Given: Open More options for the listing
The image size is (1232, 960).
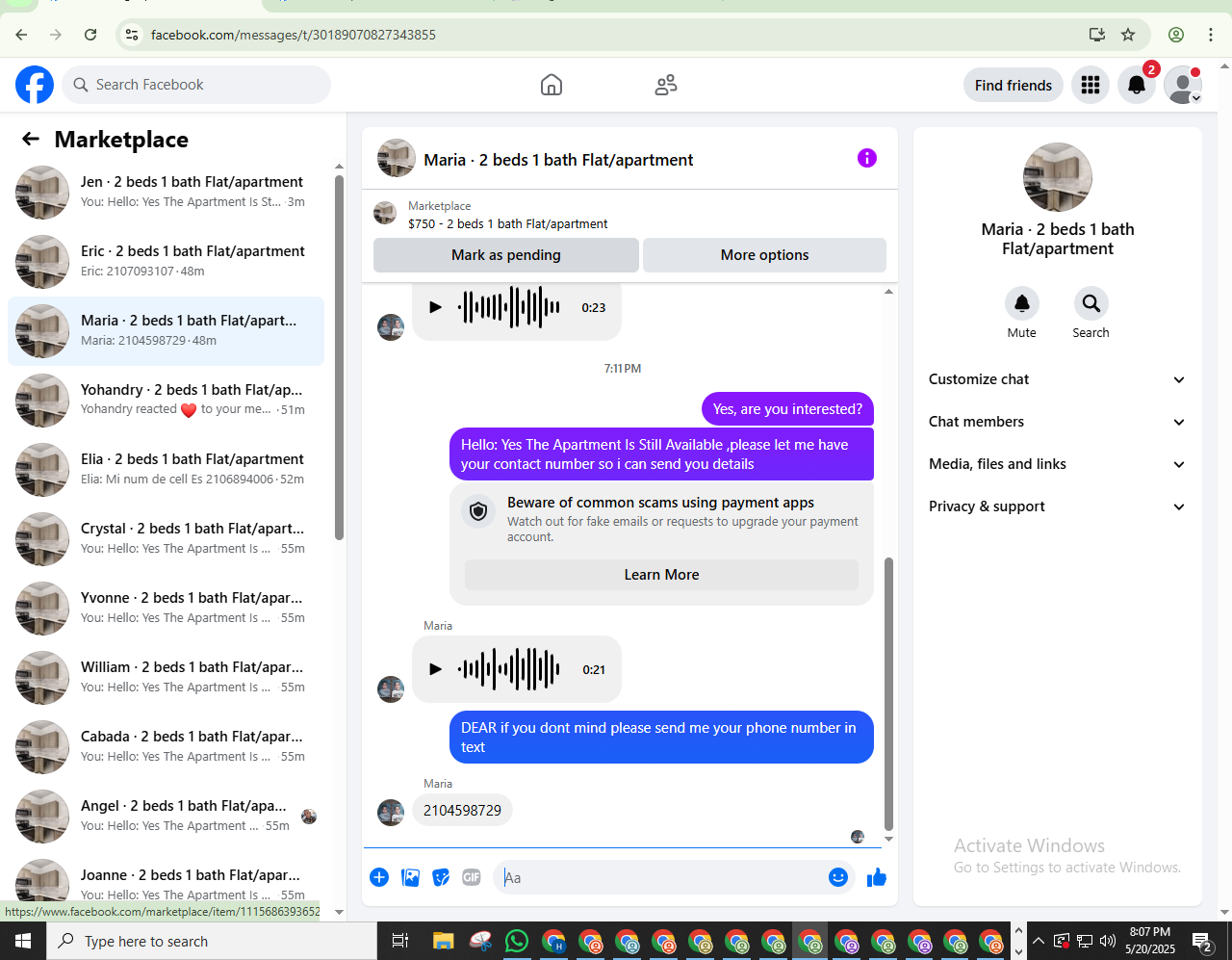Looking at the screenshot, I should pyautogui.click(x=764, y=255).
